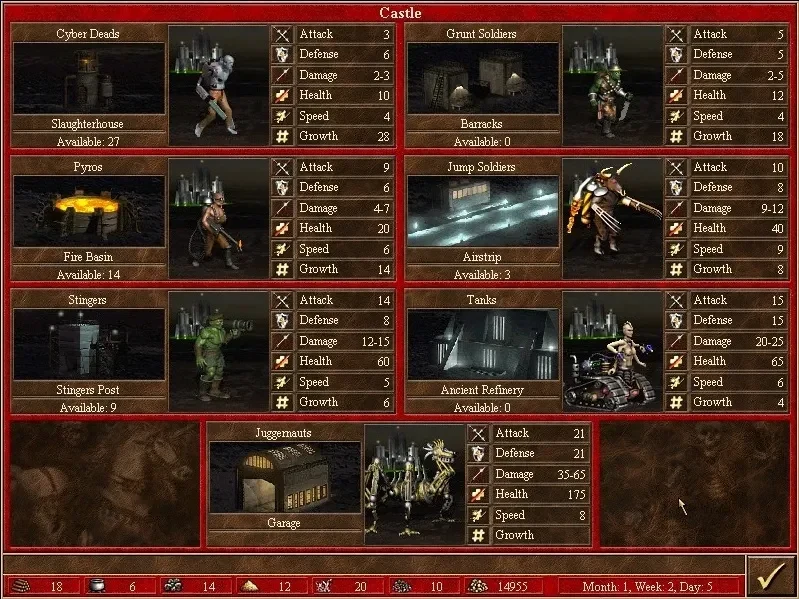Click the Pyros attack swords icon
This screenshot has width=799, height=599.
[x=282, y=168]
